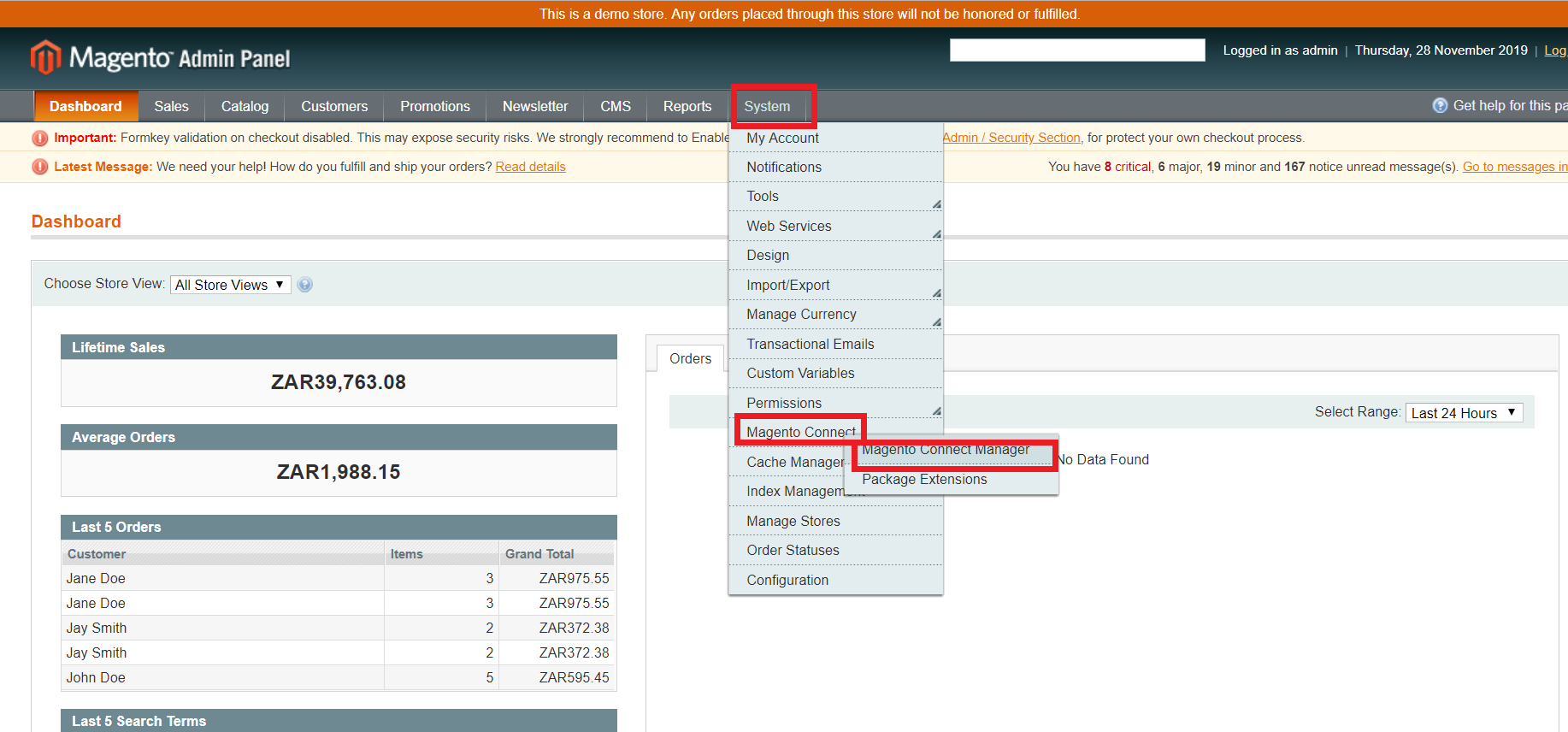
Task: Click the Magento logo icon
Action: tap(46, 57)
